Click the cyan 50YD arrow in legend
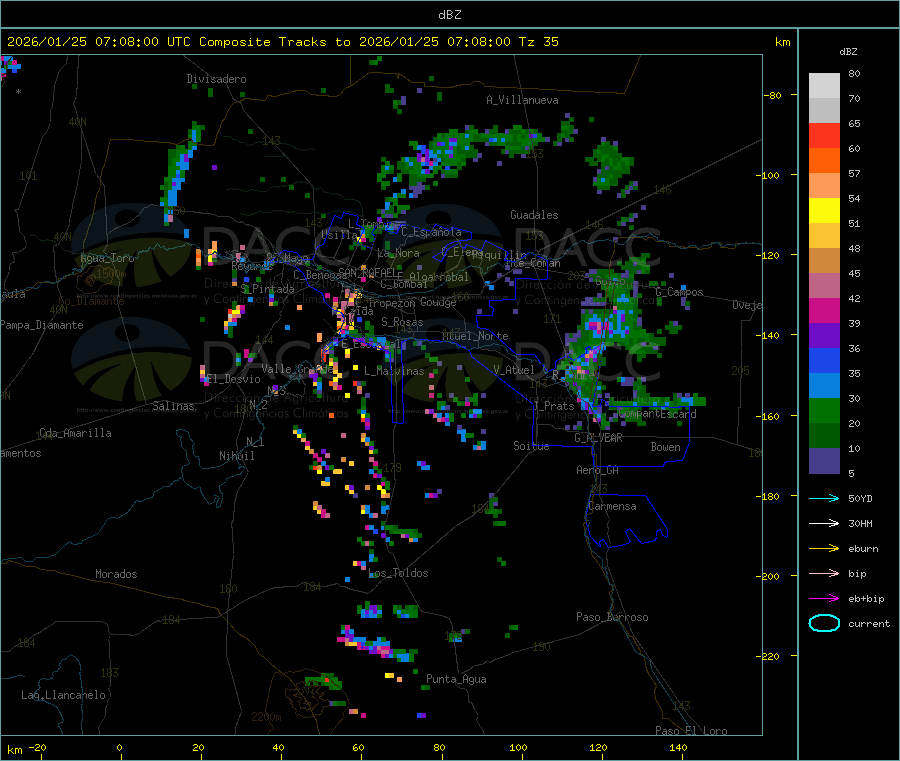Viewport: 900px width, 761px height. pos(824,498)
